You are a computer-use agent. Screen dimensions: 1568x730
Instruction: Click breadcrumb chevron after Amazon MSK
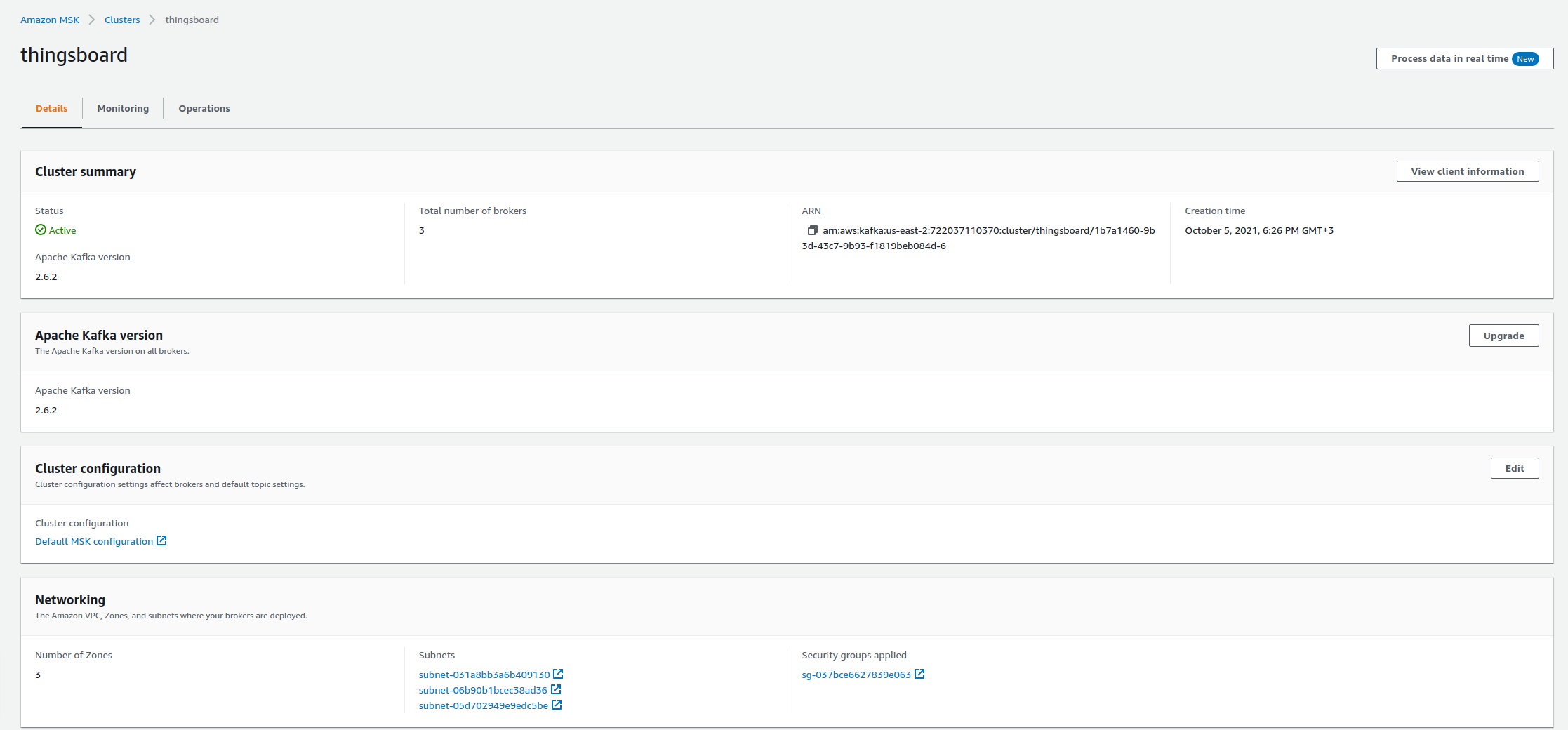pos(91,20)
